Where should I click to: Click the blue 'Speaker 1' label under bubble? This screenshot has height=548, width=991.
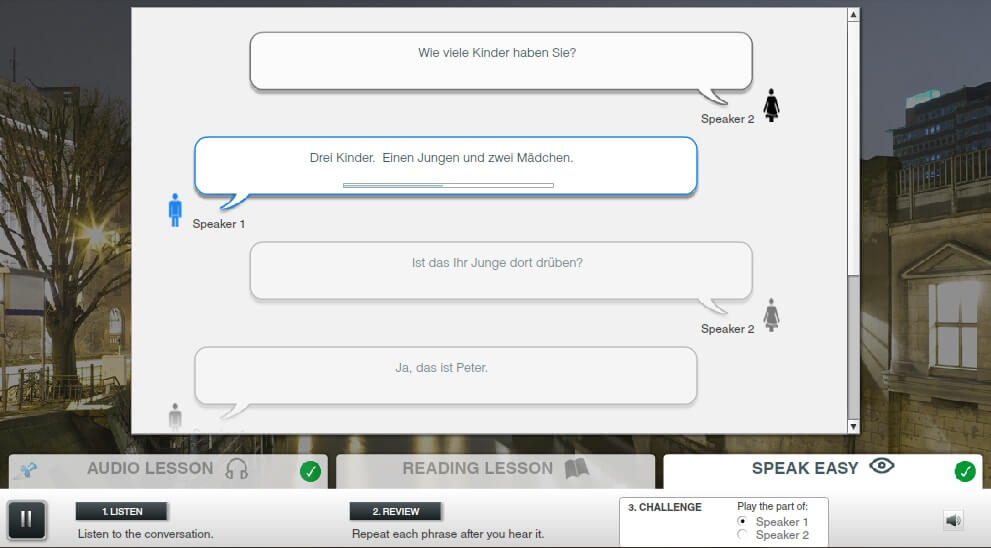tap(219, 224)
